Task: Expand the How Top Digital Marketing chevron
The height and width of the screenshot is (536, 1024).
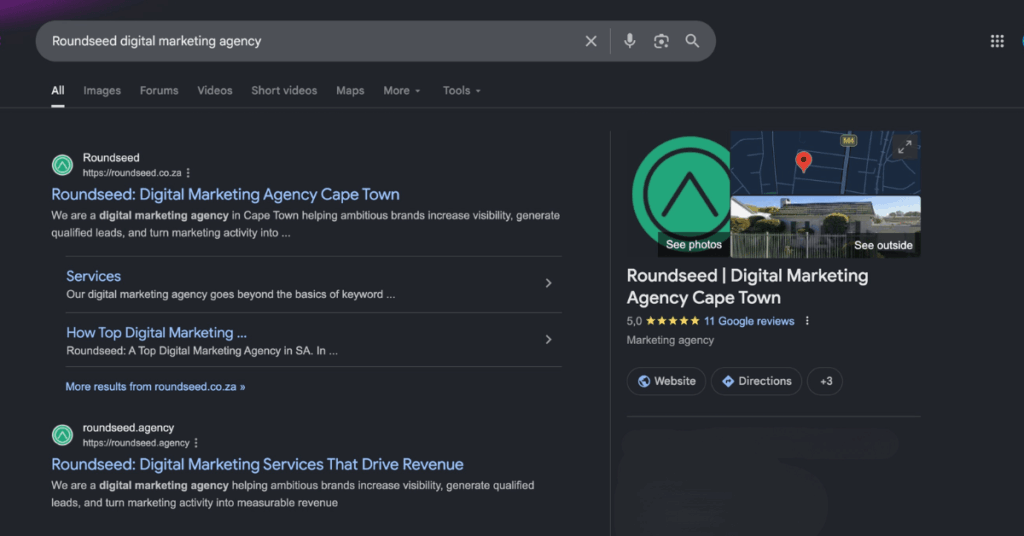Action: pos(549,339)
